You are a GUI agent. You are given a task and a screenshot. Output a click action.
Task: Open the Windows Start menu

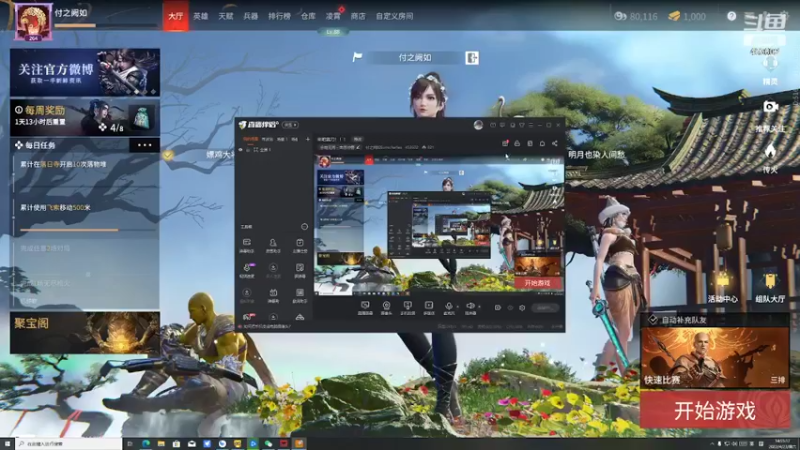click(7, 444)
